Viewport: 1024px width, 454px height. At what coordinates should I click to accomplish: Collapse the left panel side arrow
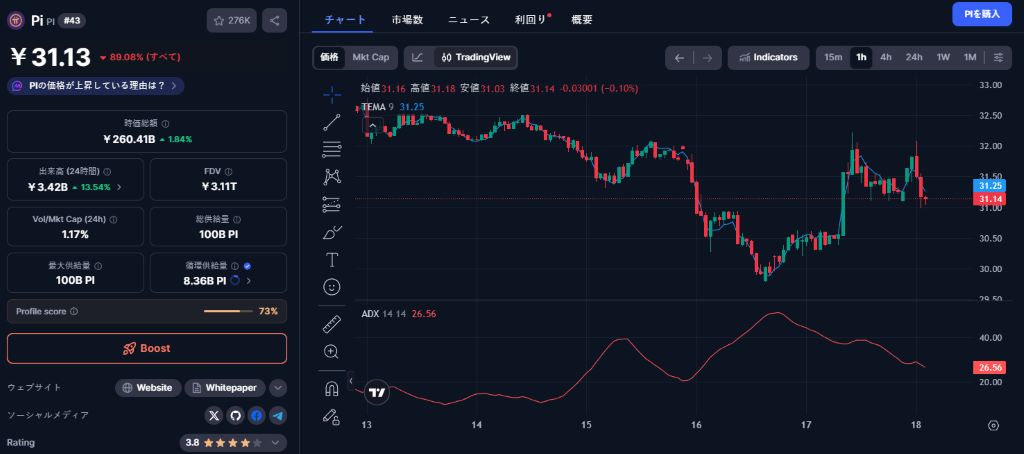351,380
